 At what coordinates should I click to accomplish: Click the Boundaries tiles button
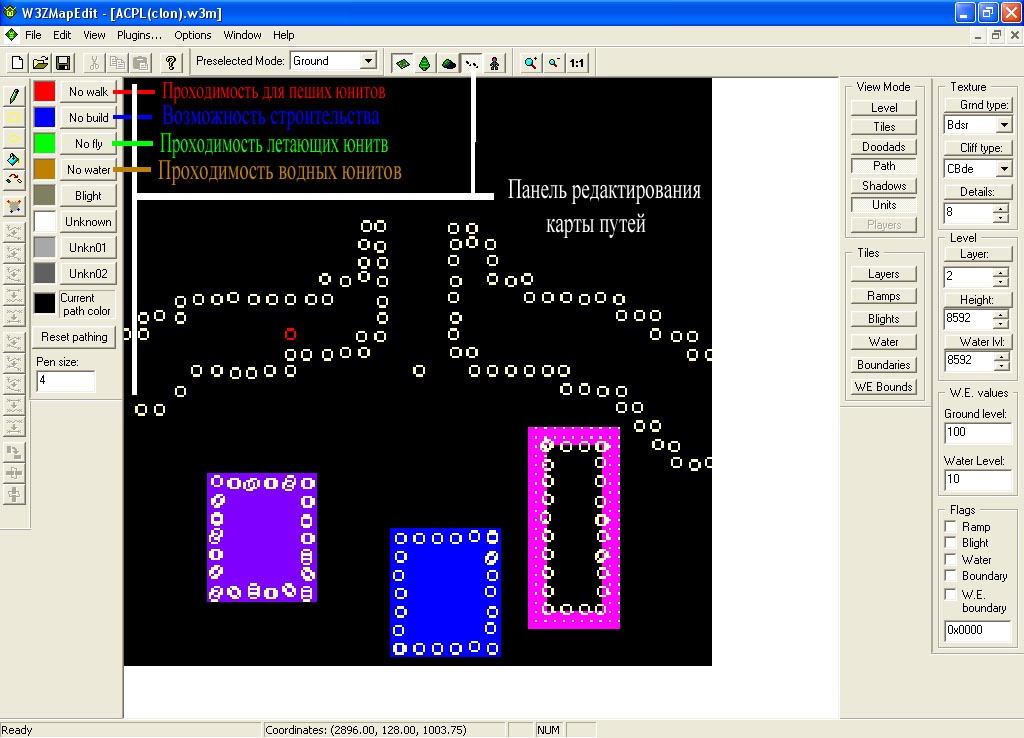(x=884, y=364)
